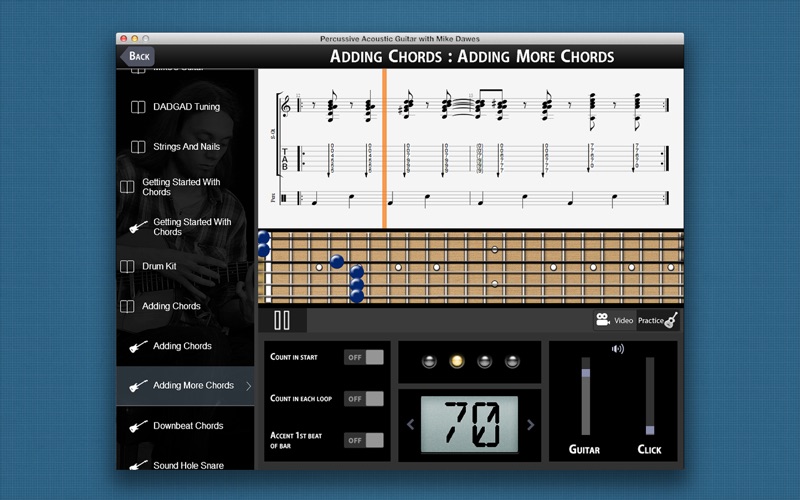The width and height of the screenshot is (800, 500).
Task: Click the book icon for Getting Started With Chords
Action: tap(127, 187)
